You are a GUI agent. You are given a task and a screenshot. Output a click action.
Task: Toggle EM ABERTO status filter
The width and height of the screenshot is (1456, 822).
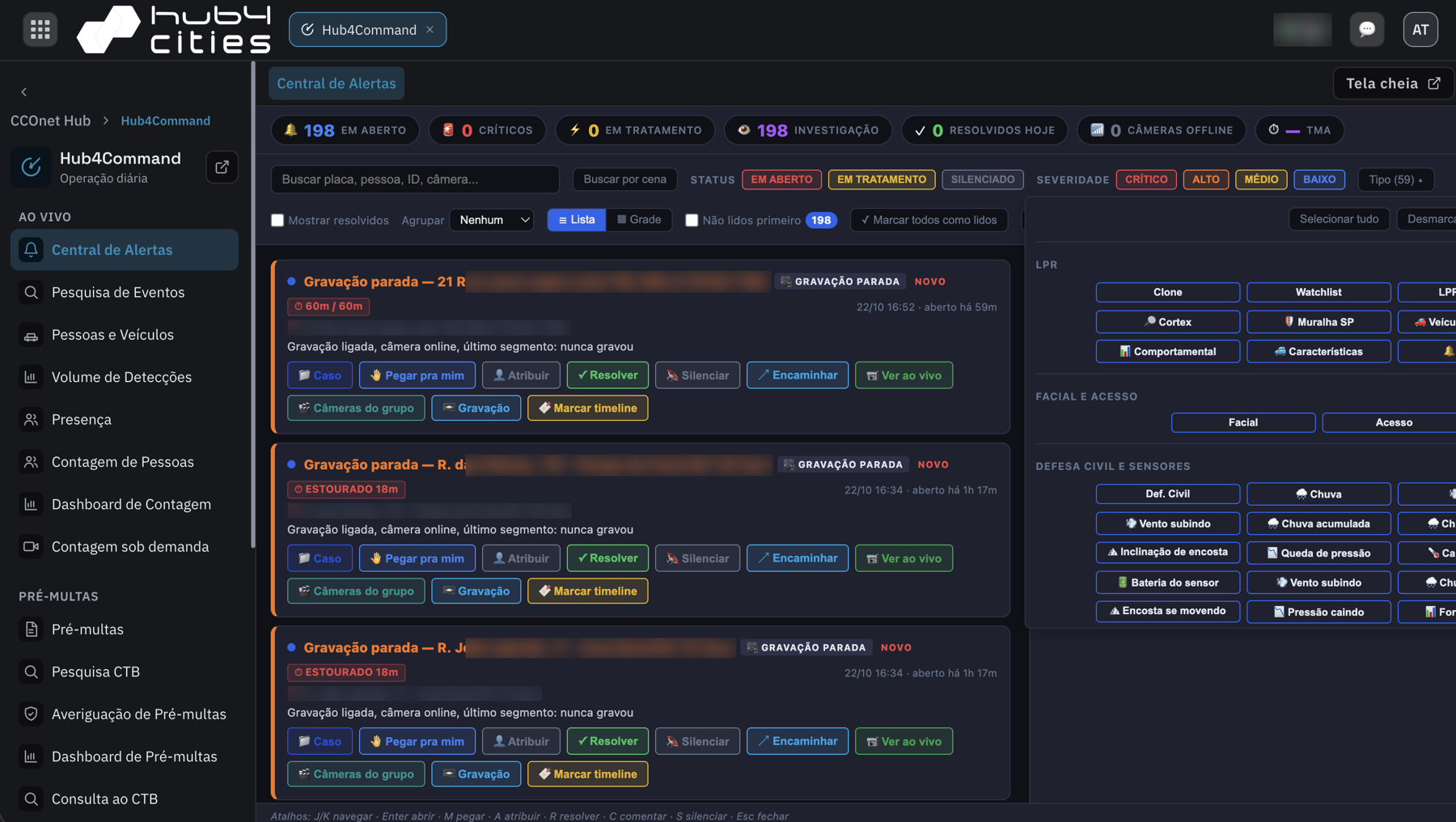(x=781, y=180)
